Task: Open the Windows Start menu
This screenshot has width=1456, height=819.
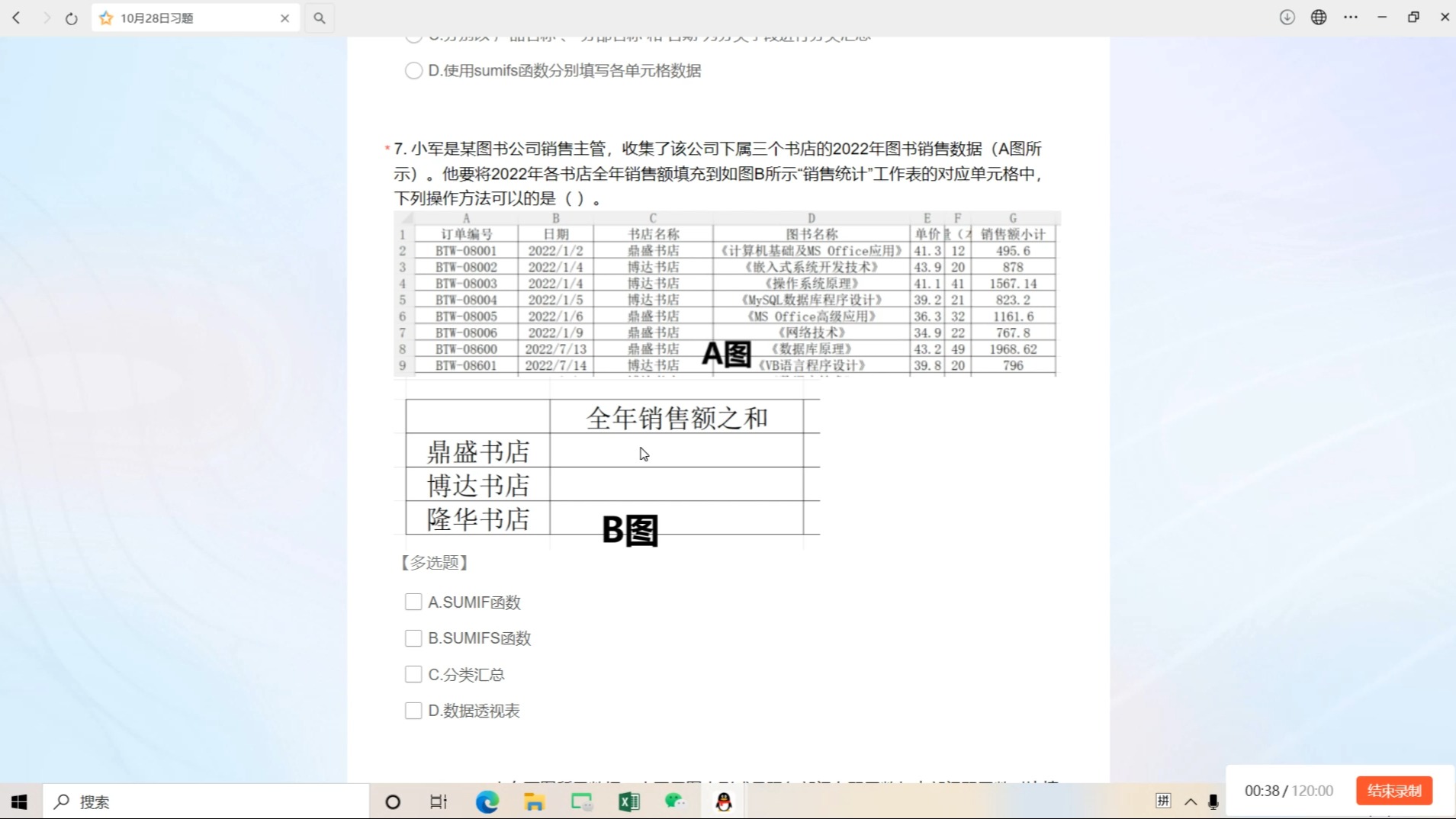Action: [x=19, y=801]
